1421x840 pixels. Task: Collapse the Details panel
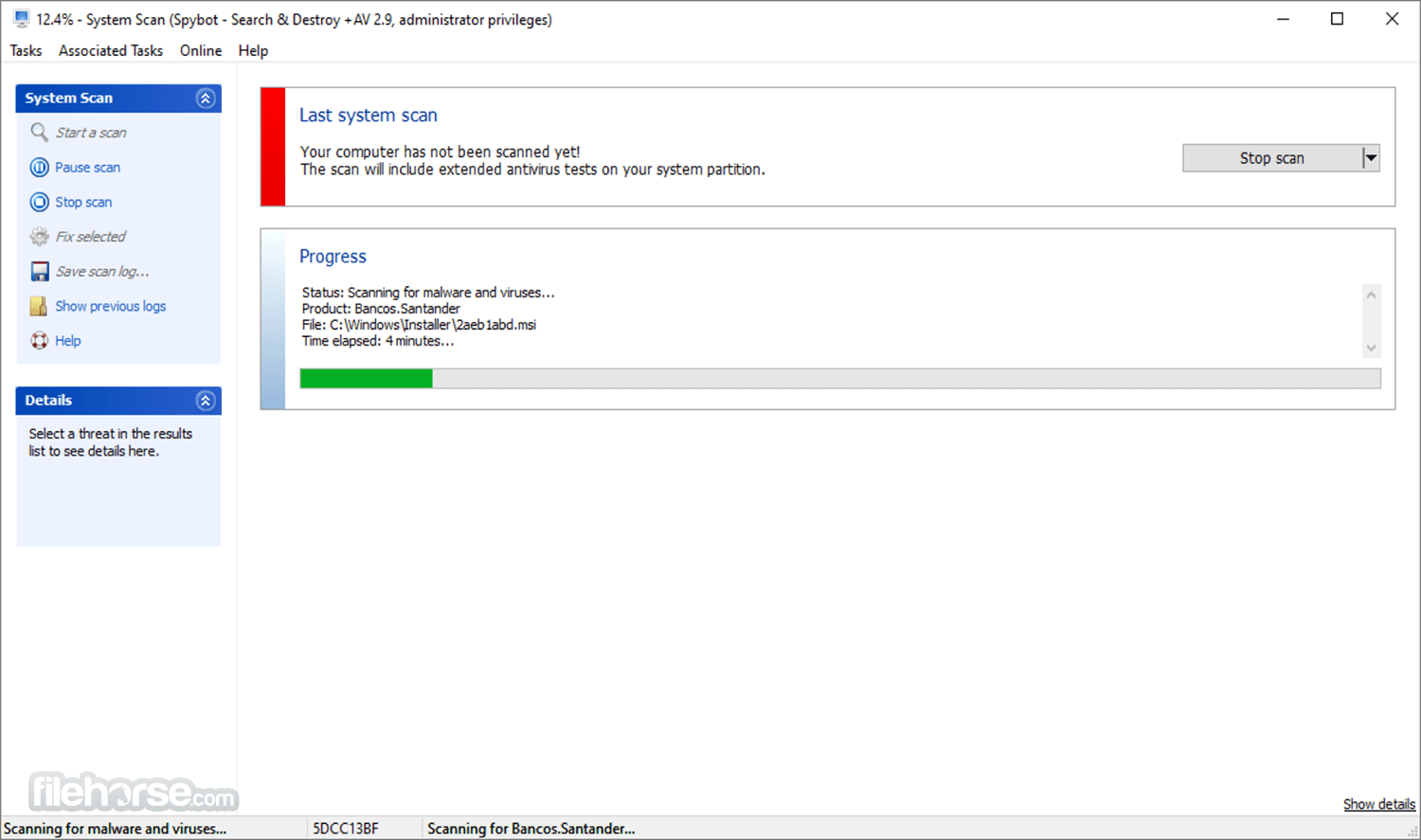point(206,401)
